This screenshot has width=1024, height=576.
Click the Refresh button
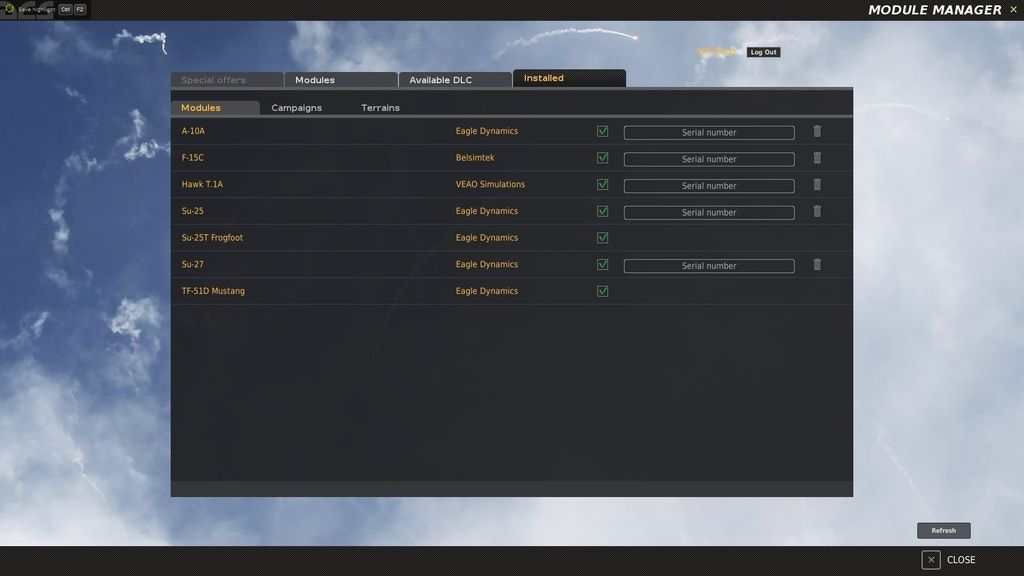(943, 530)
